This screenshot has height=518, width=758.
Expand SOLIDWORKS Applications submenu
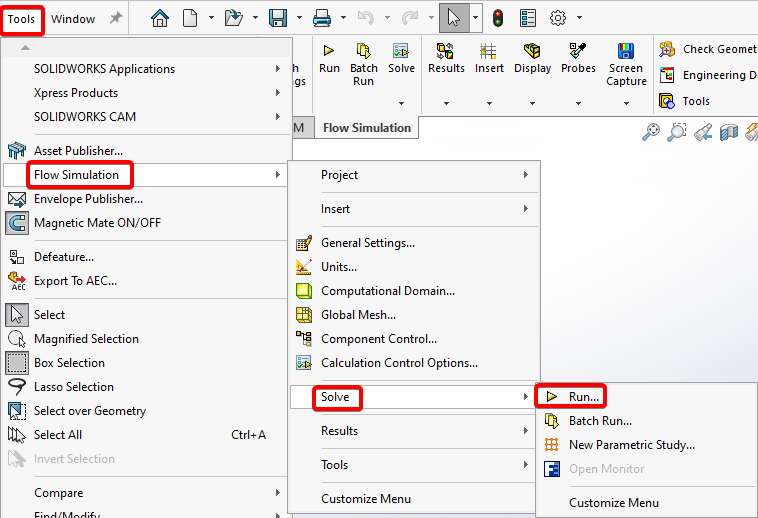[147, 69]
